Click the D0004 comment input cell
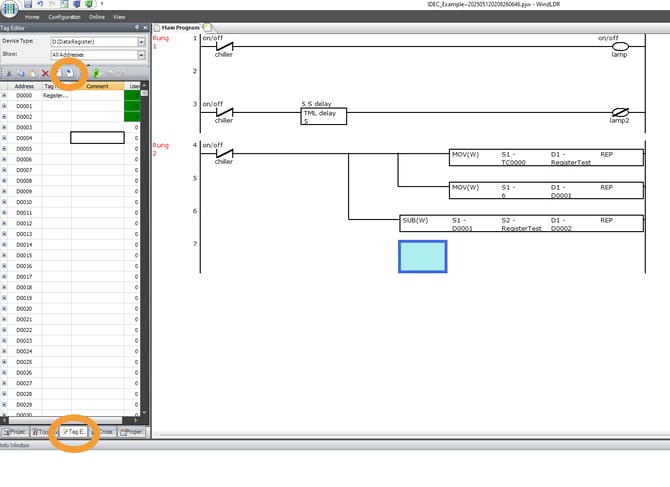The height and width of the screenshot is (487, 670). (x=97, y=138)
